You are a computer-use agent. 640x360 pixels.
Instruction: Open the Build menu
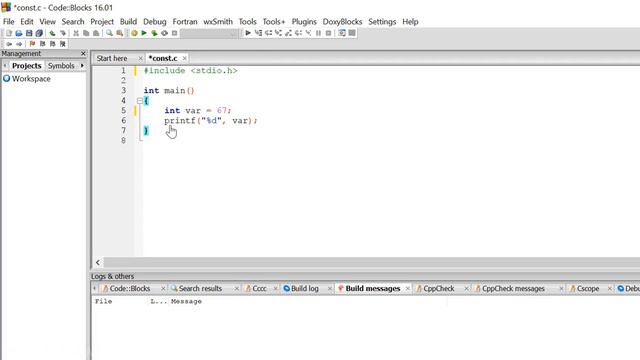(129, 22)
